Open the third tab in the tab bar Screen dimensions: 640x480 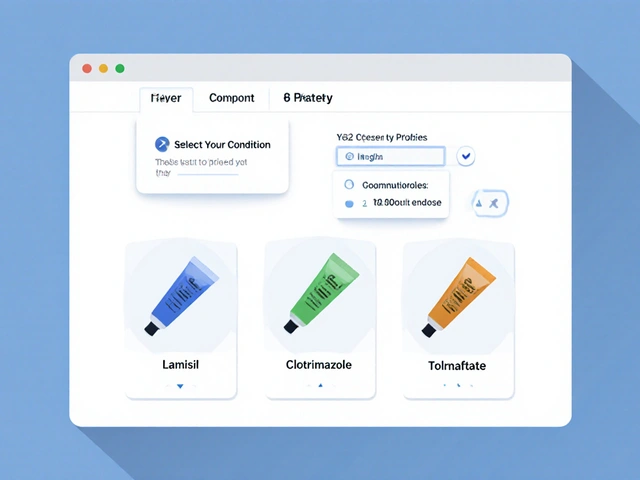point(308,98)
